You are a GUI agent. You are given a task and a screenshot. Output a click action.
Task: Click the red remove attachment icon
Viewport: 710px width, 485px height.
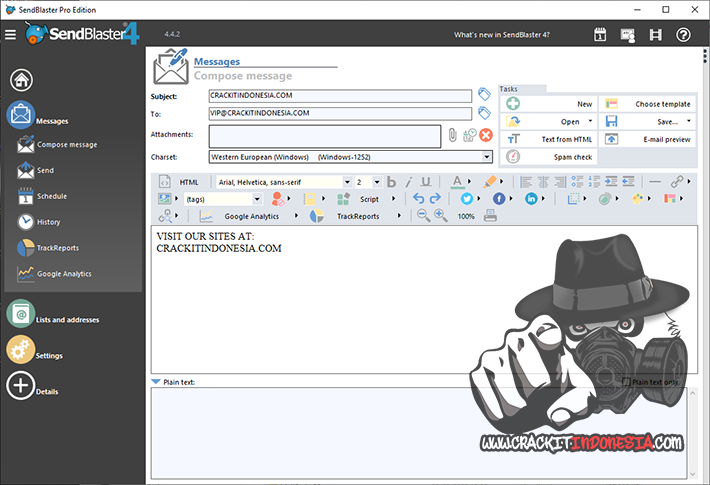(486, 135)
